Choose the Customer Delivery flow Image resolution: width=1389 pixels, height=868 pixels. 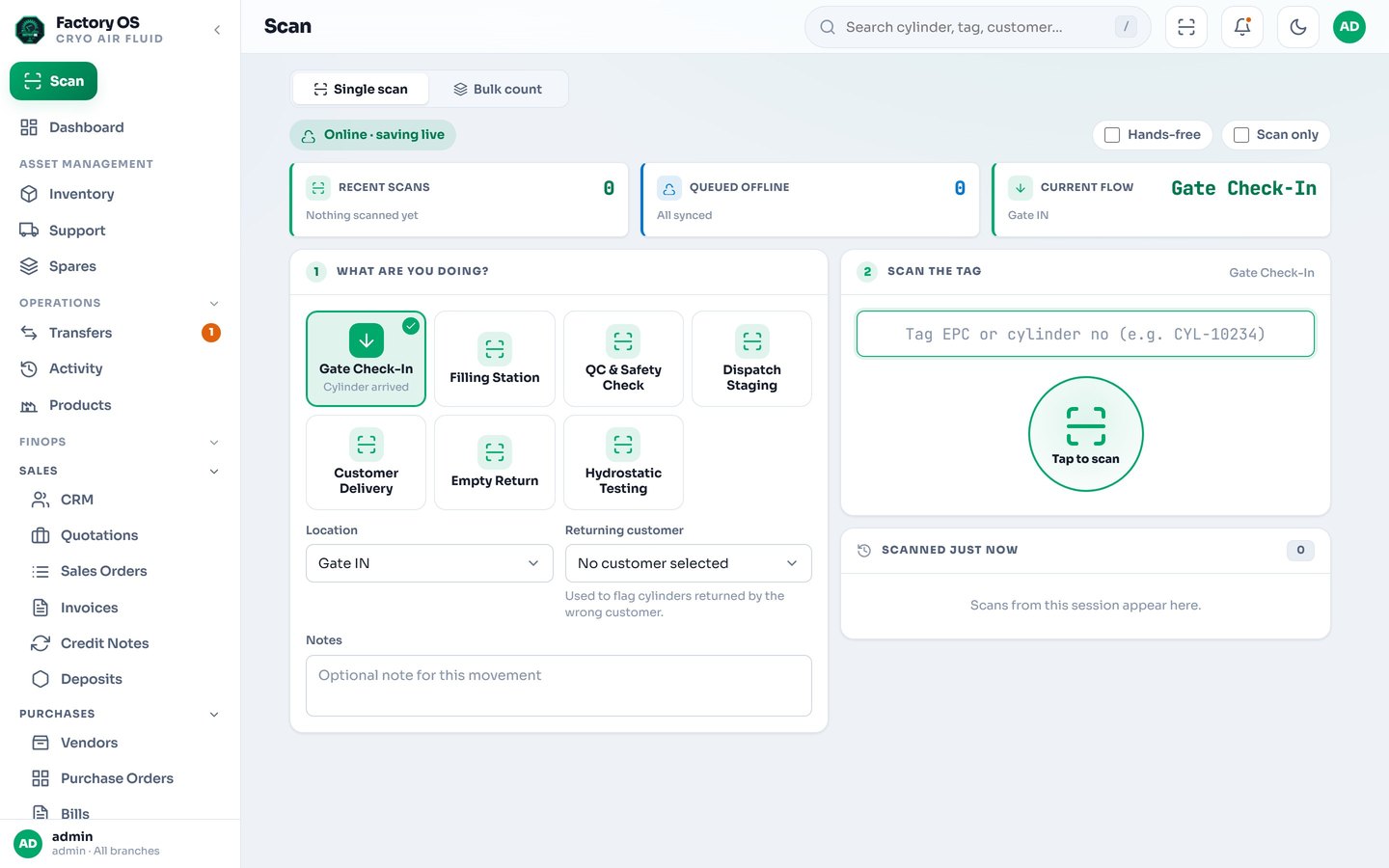point(366,462)
